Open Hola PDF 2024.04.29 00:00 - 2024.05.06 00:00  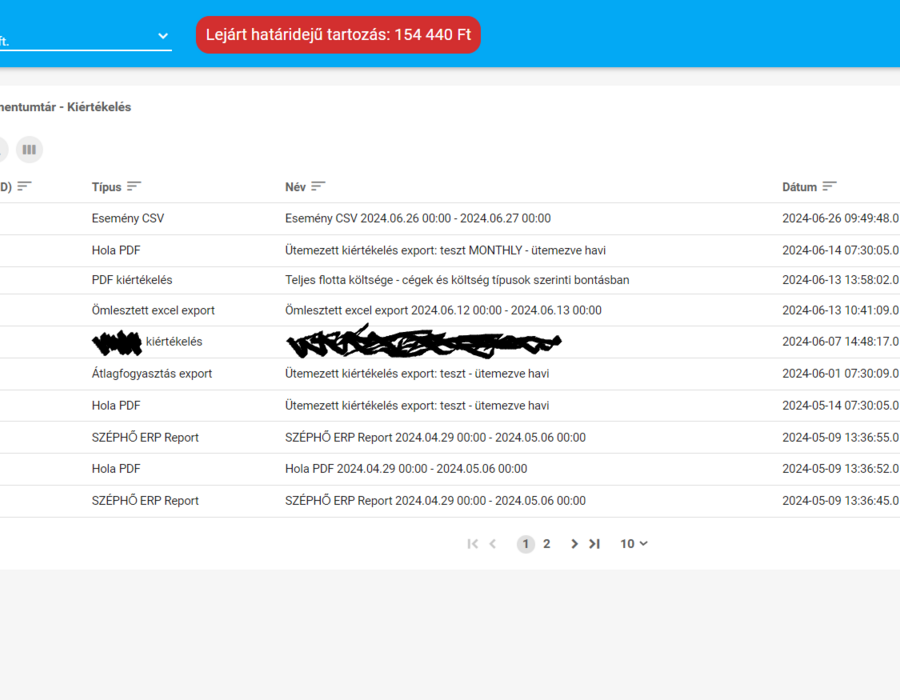(x=406, y=469)
